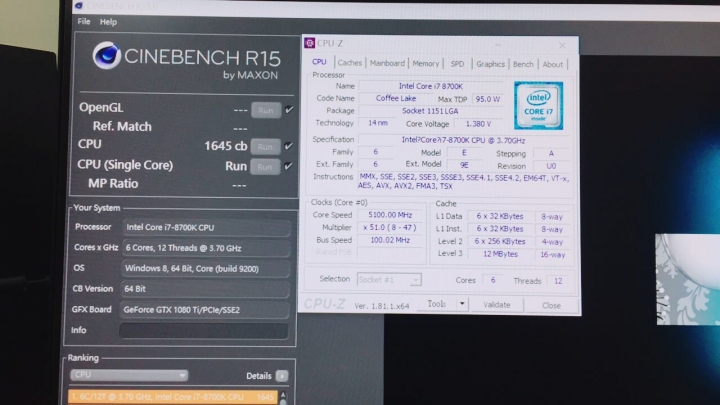Screen dimensions: 720x405
Task: Switch to Memory tab in CPU-Z
Action: coord(425,64)
